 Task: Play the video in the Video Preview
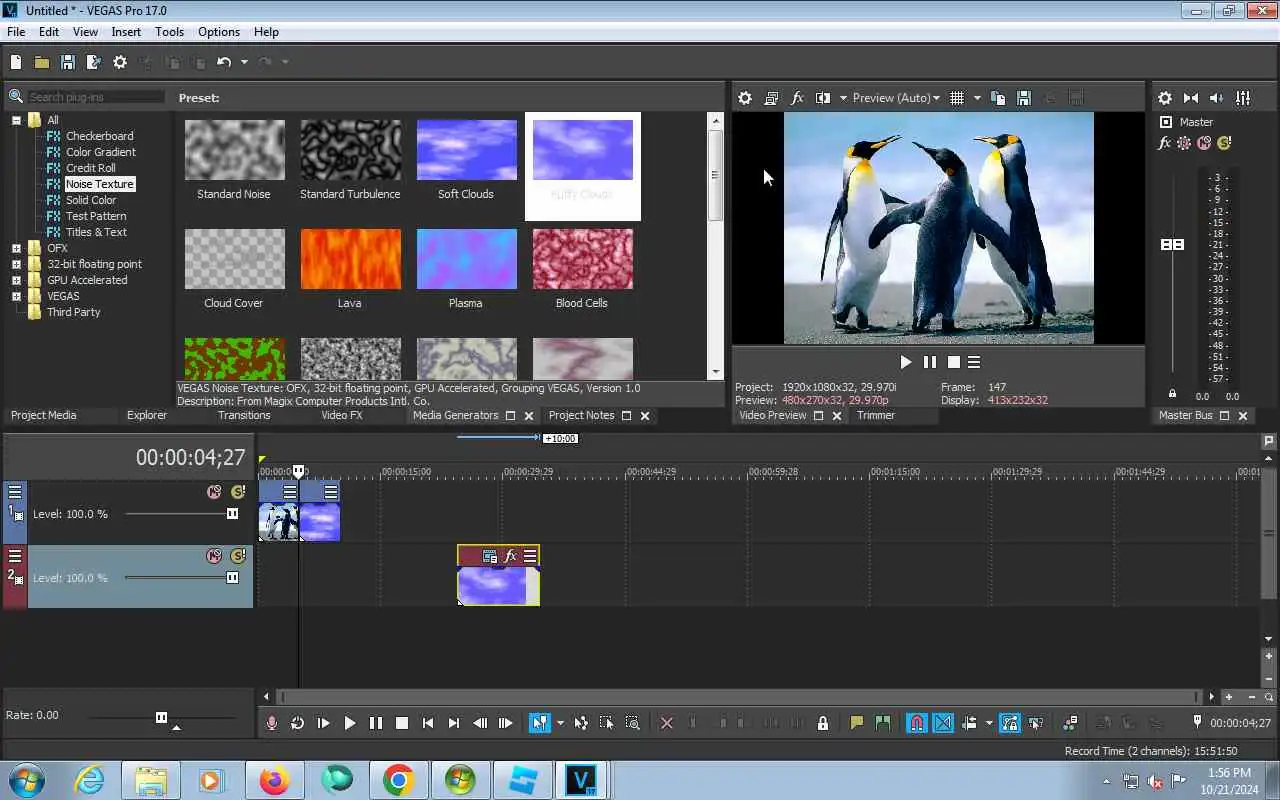pyautogui.click(x=906, y=362)
